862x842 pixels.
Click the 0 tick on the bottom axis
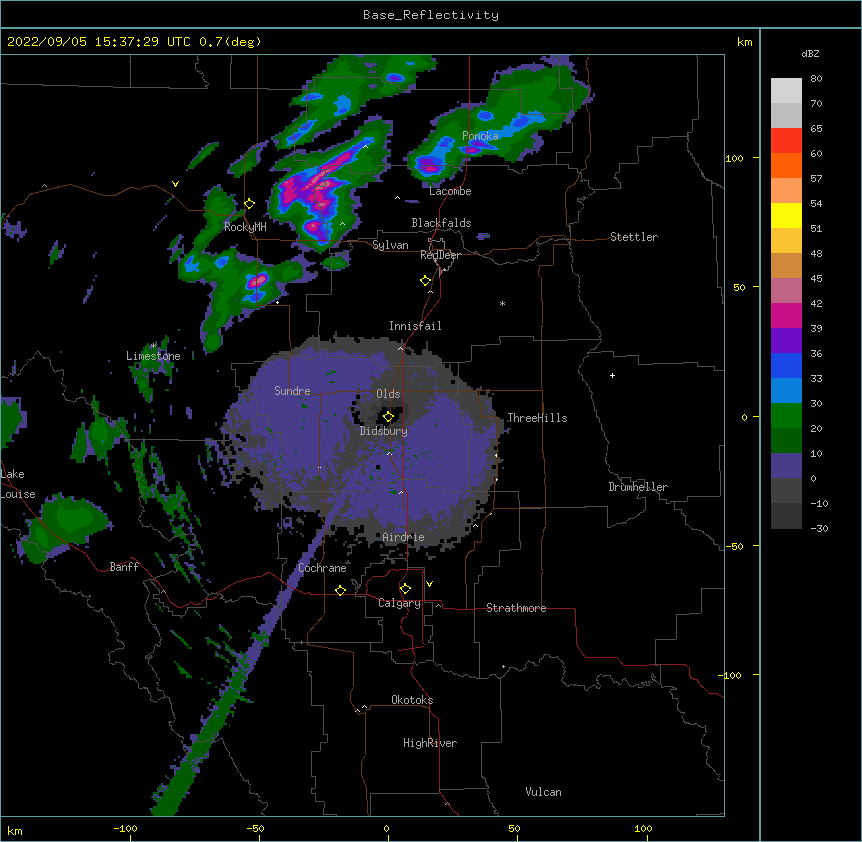(x=386, y=828)
